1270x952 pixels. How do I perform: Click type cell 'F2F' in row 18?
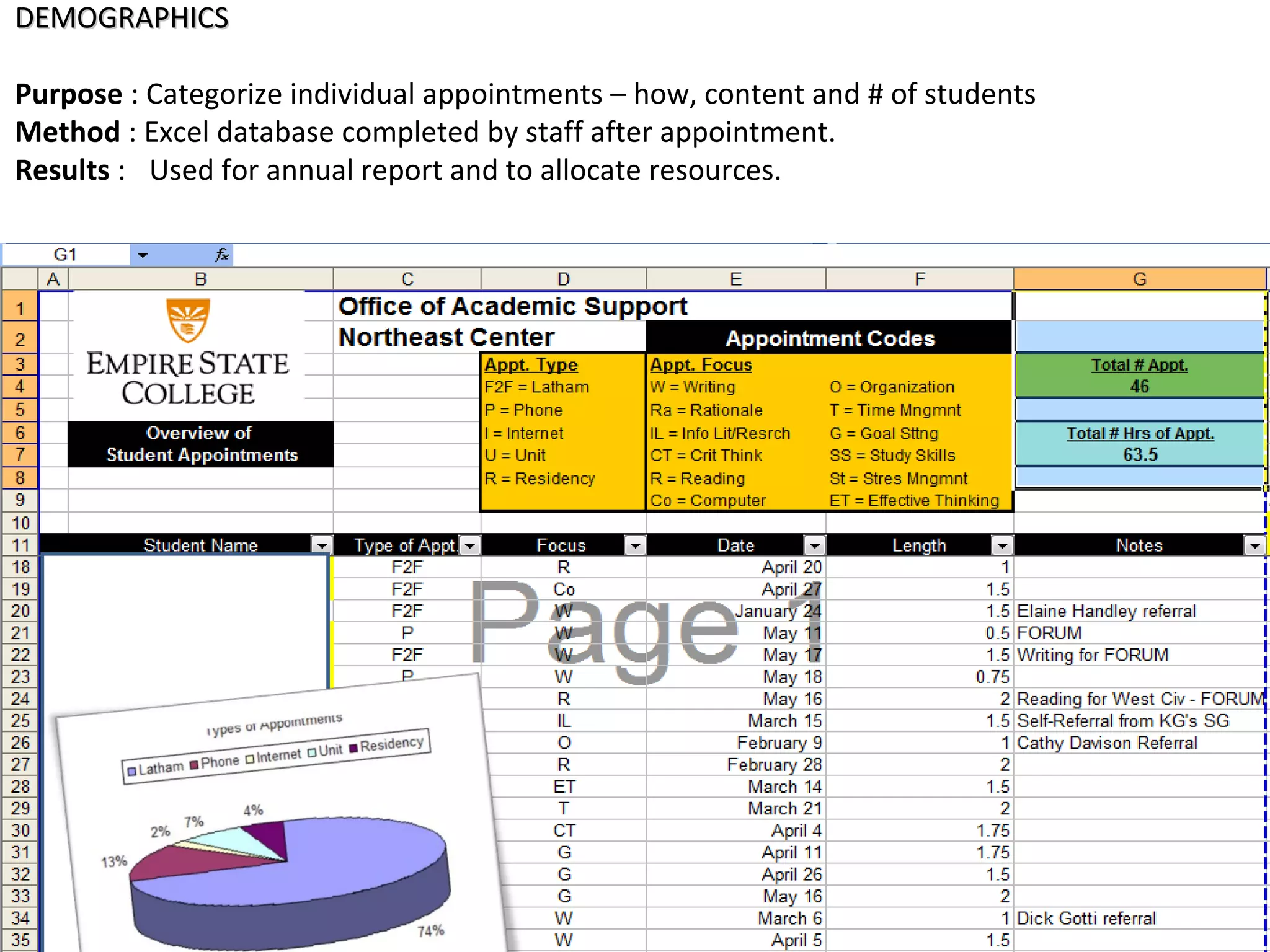(407, 567)
